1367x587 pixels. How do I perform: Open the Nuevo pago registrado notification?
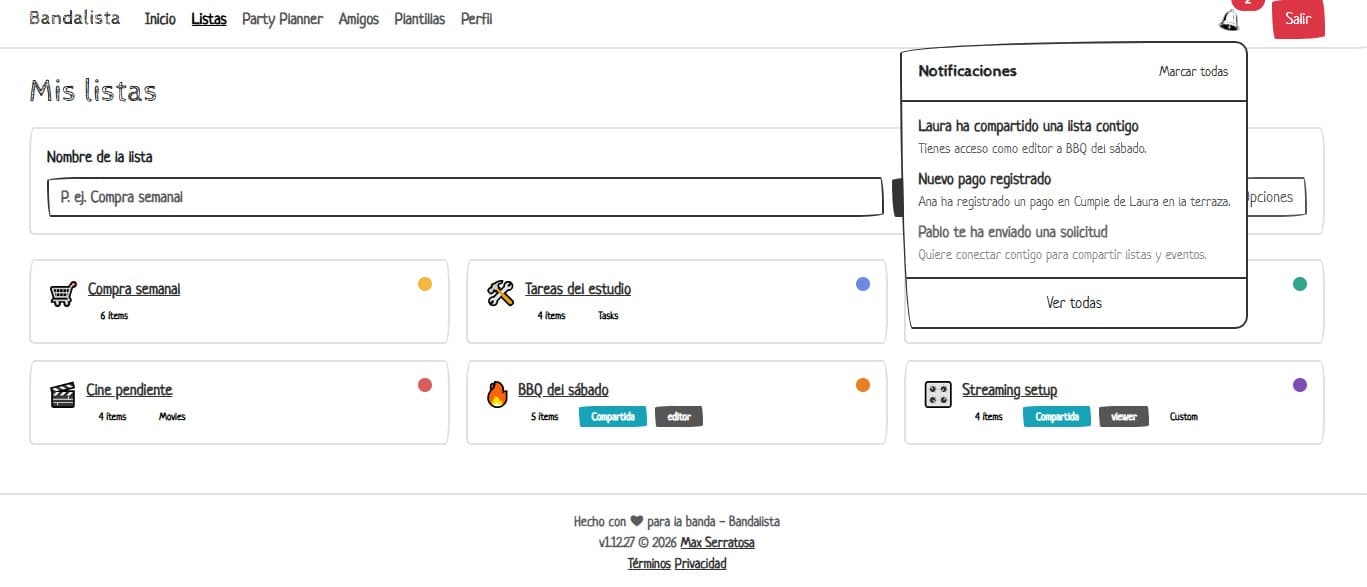(x=1075, y=190)
